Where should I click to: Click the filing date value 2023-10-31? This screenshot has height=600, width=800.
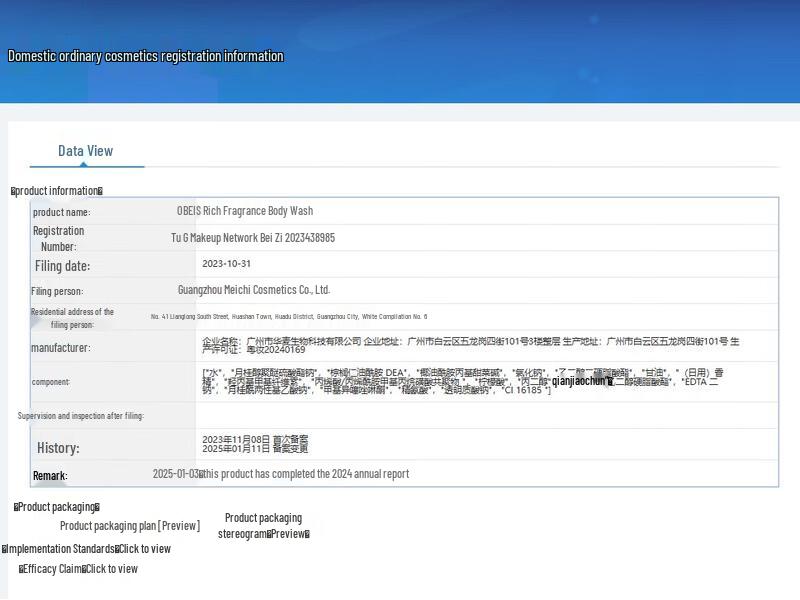click(x=226, y=264)
